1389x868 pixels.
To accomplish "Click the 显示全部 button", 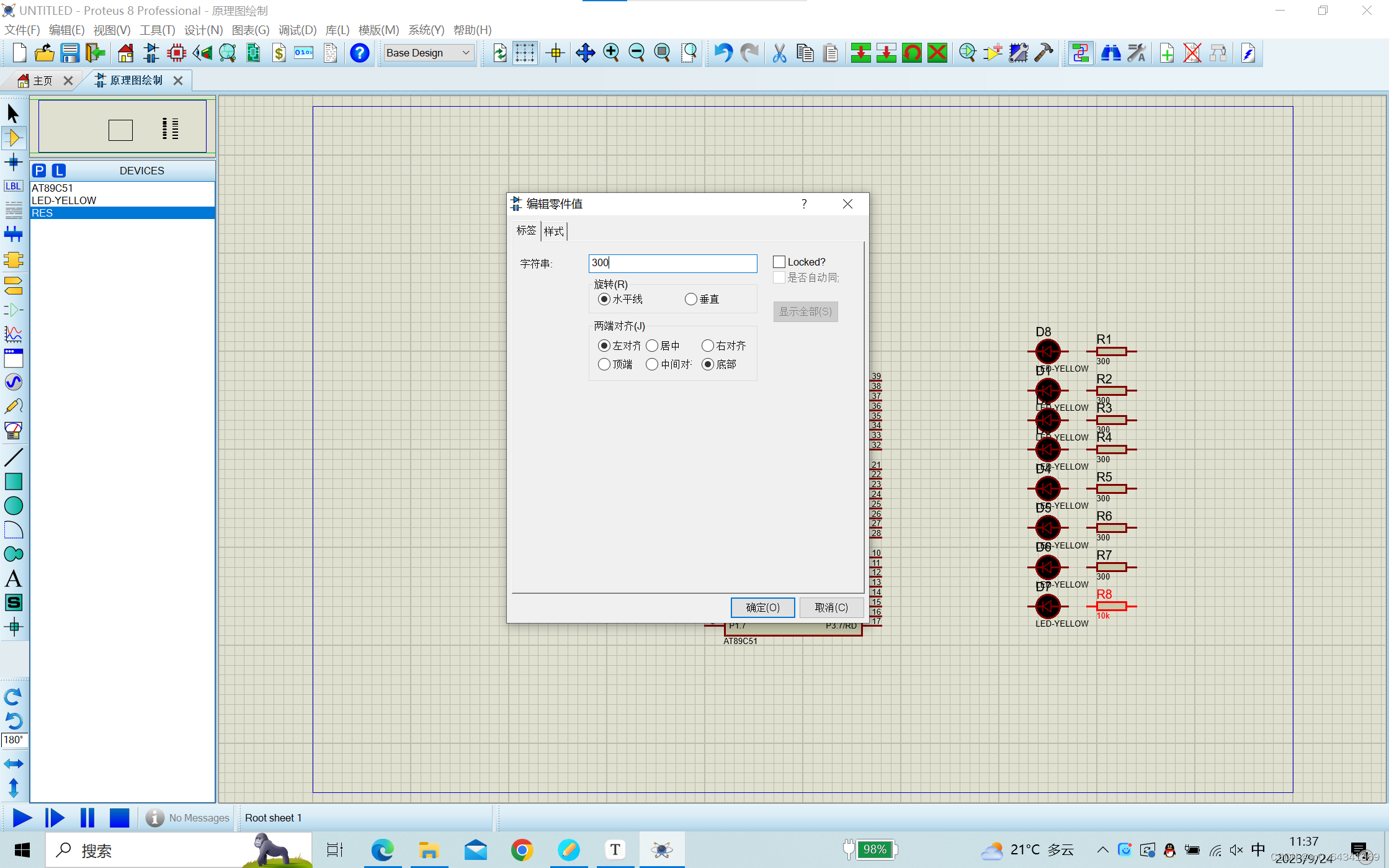I will click(806, 310).
